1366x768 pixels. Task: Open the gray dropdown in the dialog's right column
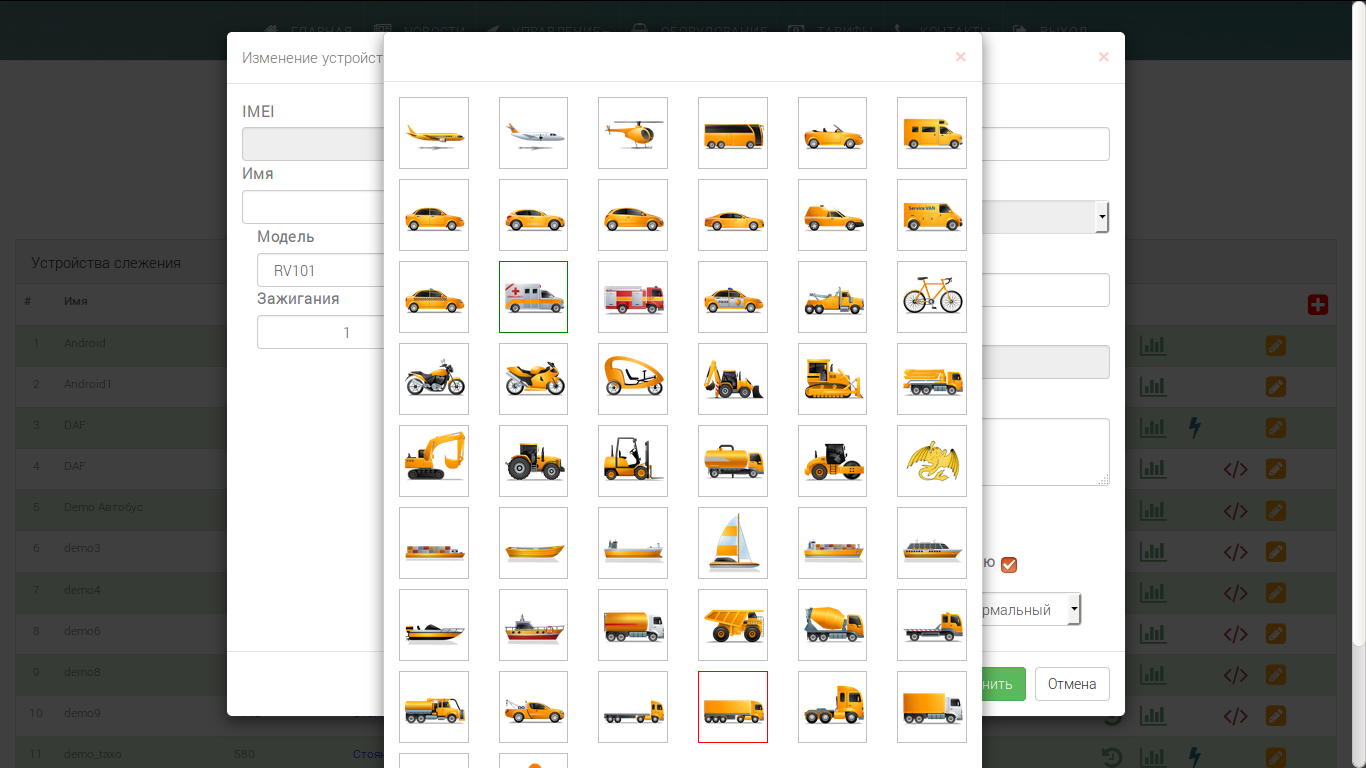click(x=1046, y=216)
